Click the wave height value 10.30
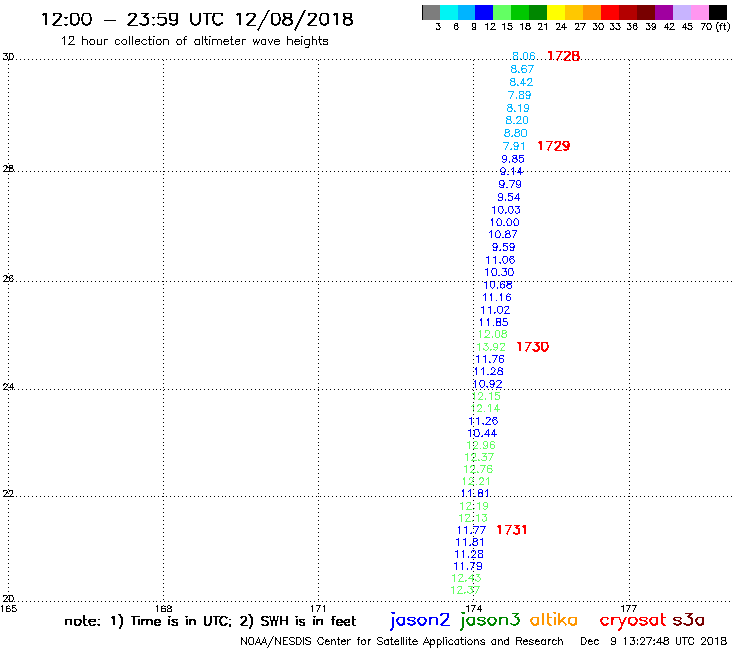The width and height of the screenshot is (740, 650). (499, 272)
